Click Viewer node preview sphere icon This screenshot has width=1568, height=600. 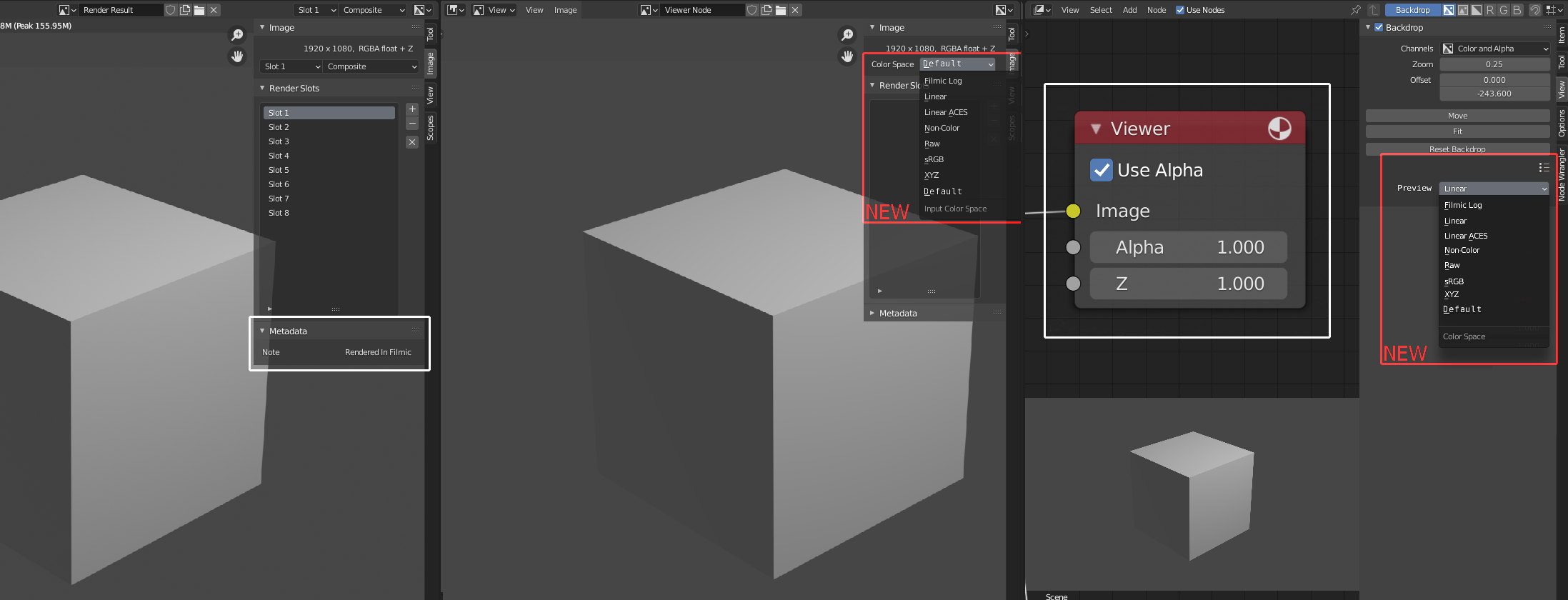pos(1279,129)
